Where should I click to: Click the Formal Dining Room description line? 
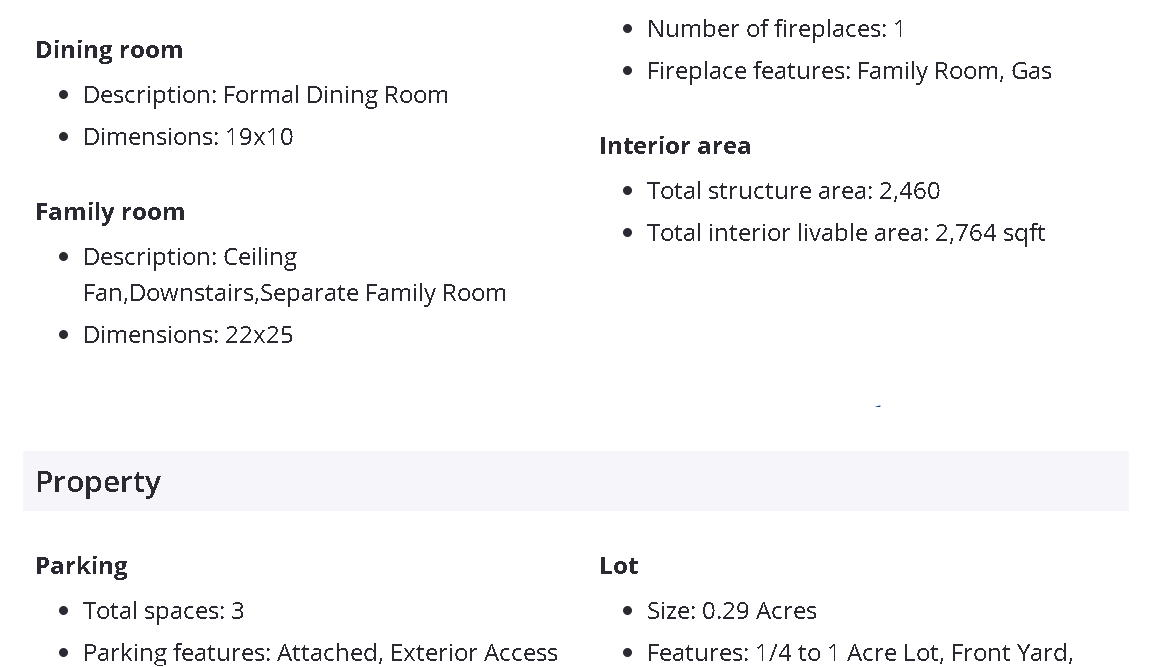click(x=265, y=95)
